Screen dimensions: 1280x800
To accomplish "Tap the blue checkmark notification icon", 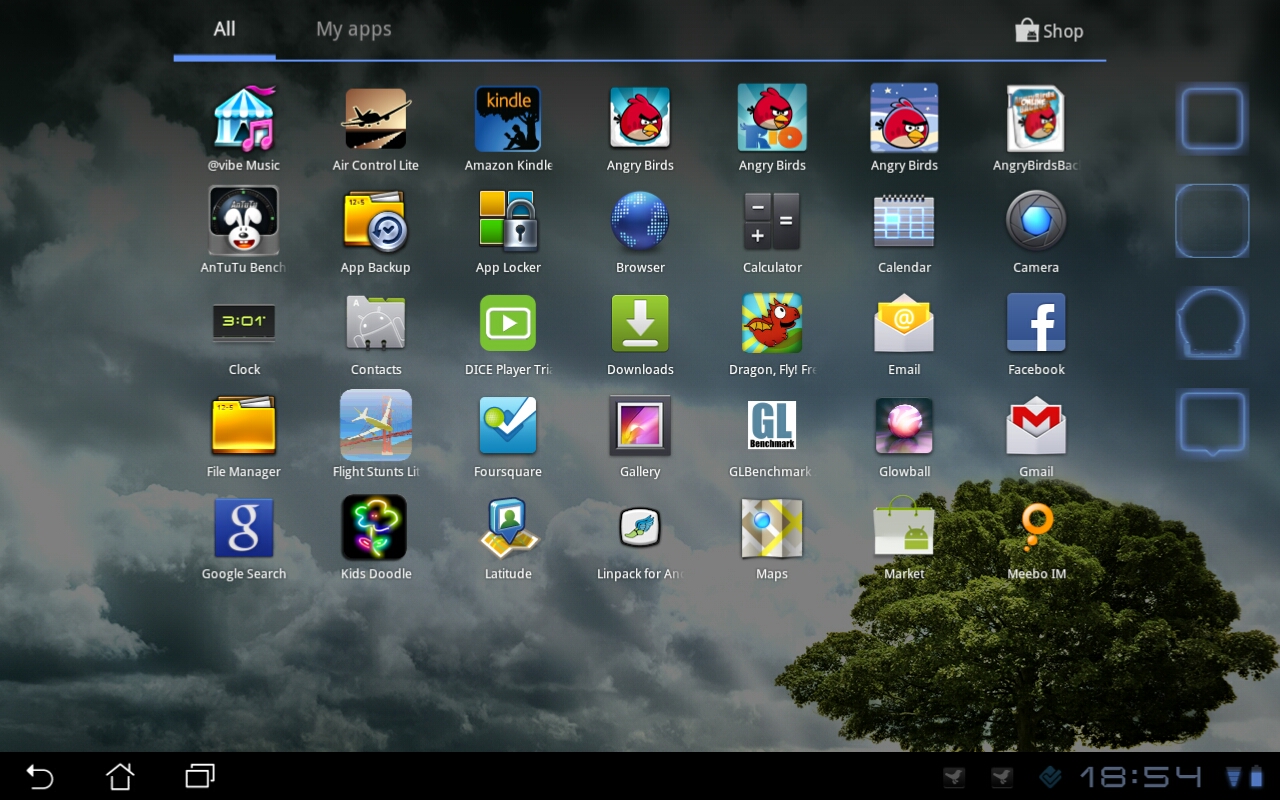I will pyautogui.click(x=1051, y=777).
